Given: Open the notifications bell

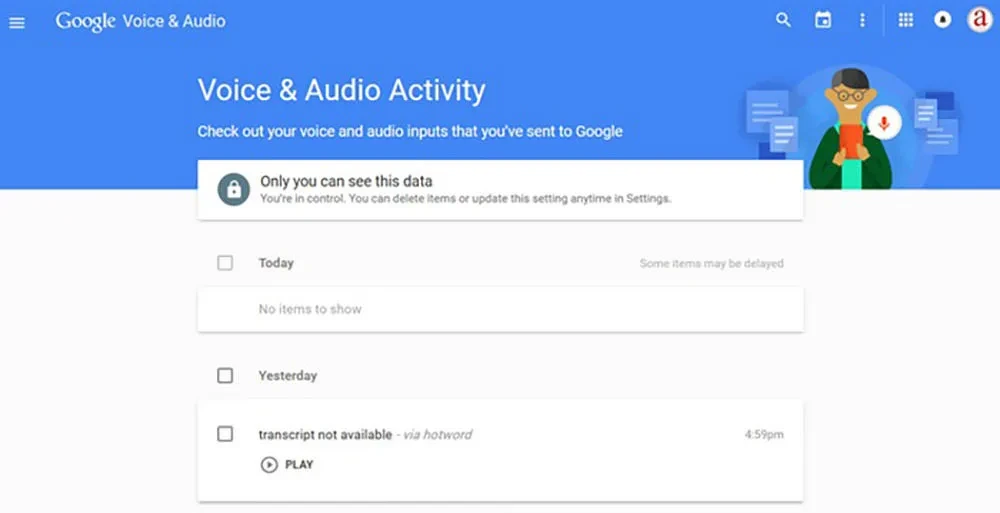Looking at the screenshot, I should [x=943, y=20].
